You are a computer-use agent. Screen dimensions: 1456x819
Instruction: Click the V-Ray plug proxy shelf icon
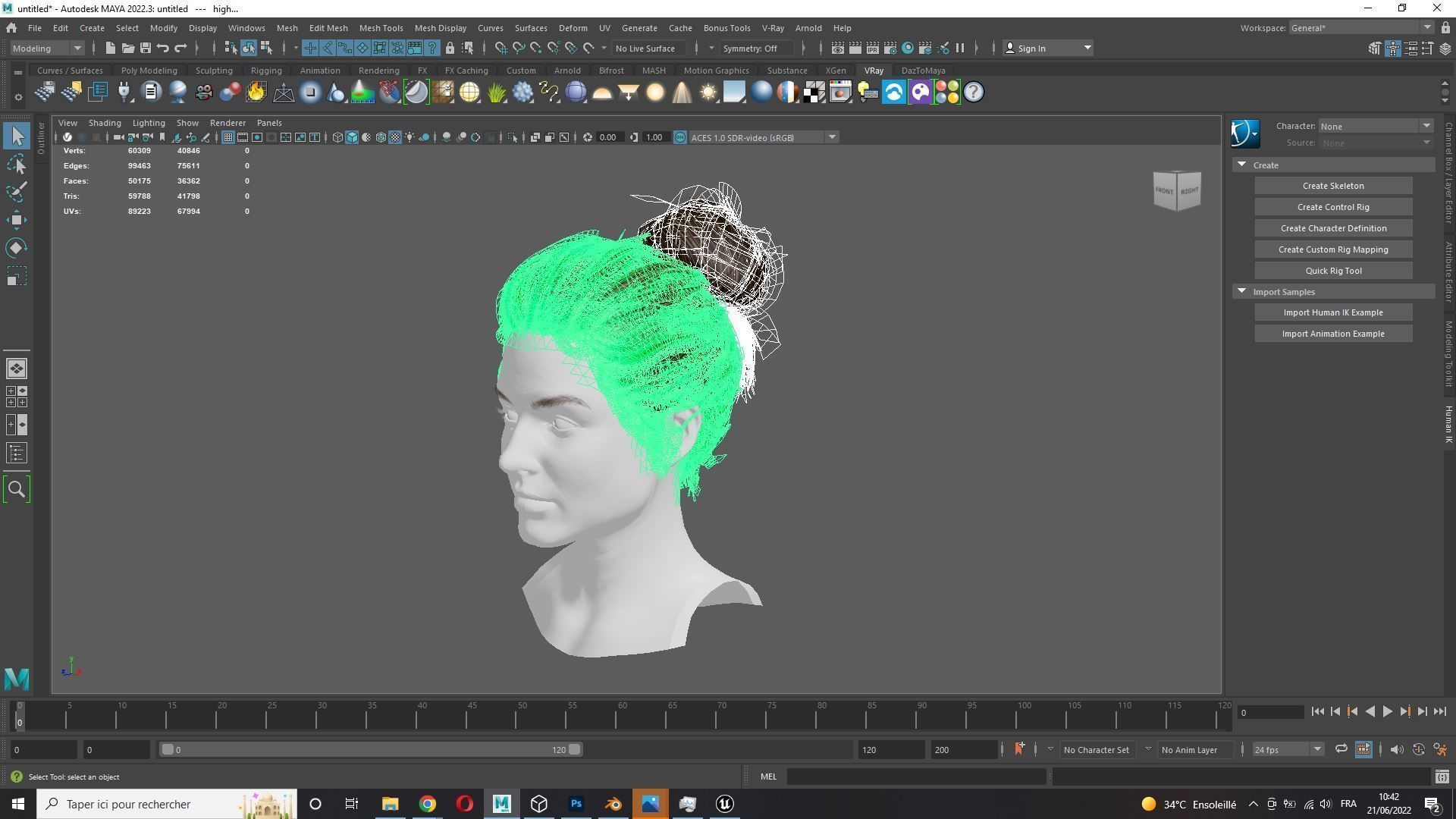124,93
